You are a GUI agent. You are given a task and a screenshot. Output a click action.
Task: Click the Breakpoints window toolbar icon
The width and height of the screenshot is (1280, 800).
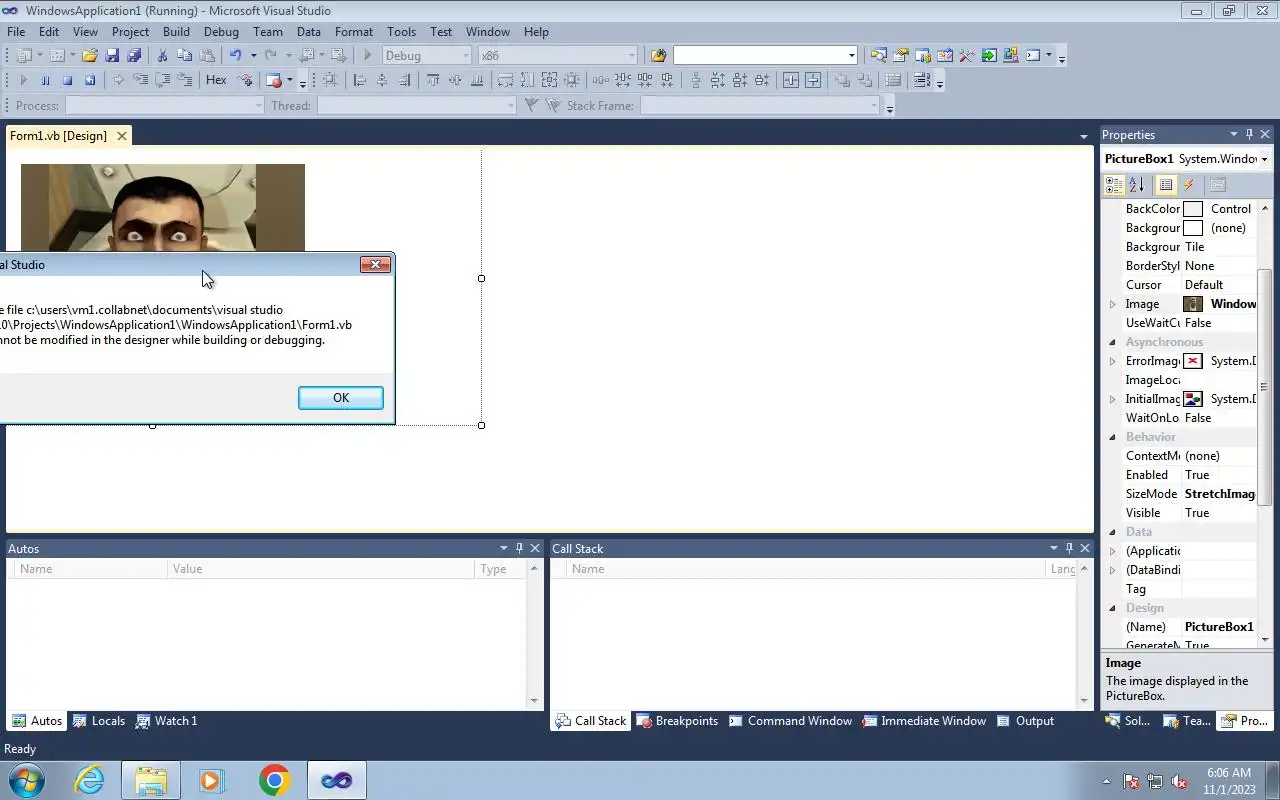point(274,80)
